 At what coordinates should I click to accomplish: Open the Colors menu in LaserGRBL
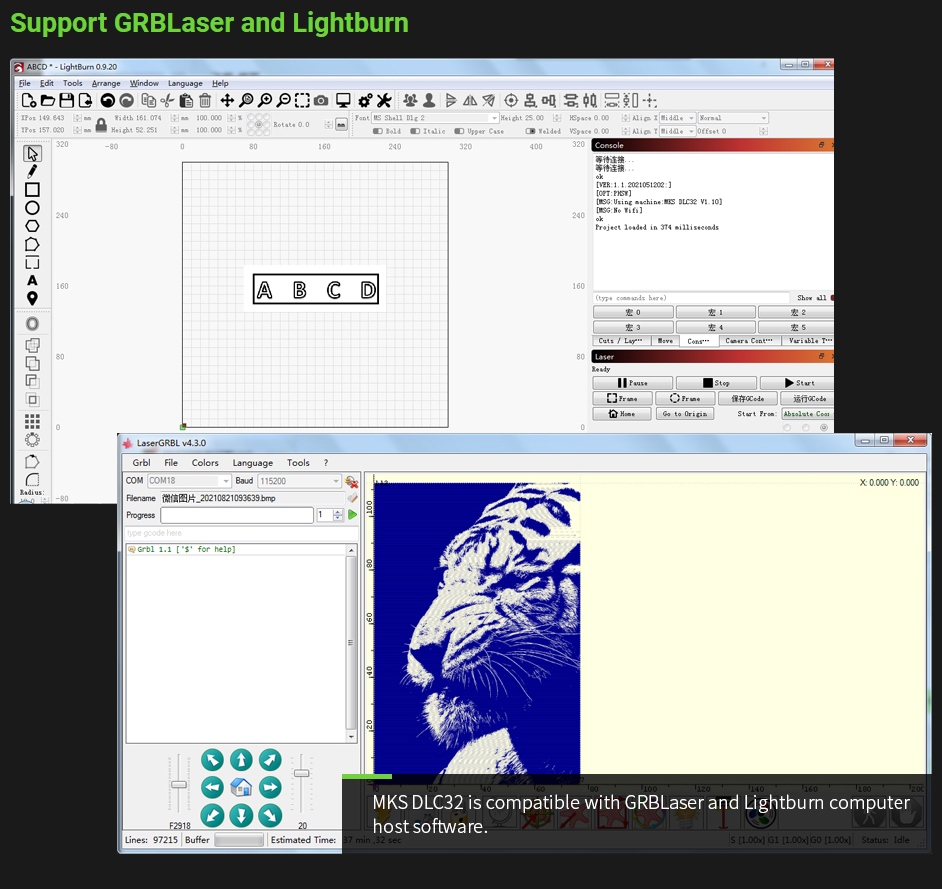tap(205, 463)
